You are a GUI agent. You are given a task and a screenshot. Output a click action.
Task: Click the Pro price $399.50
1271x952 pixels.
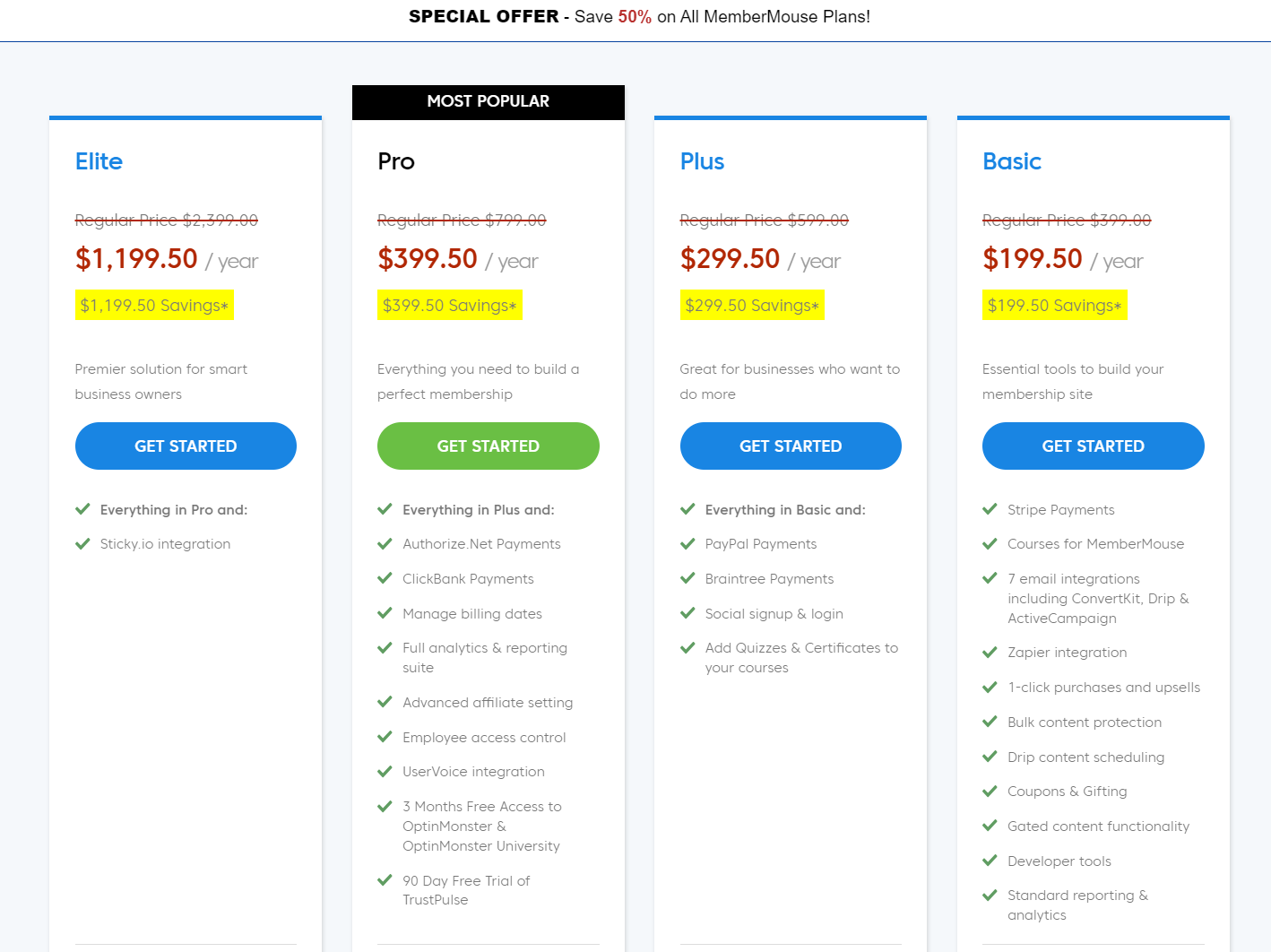pyautogui.click(x=428, y=258)
